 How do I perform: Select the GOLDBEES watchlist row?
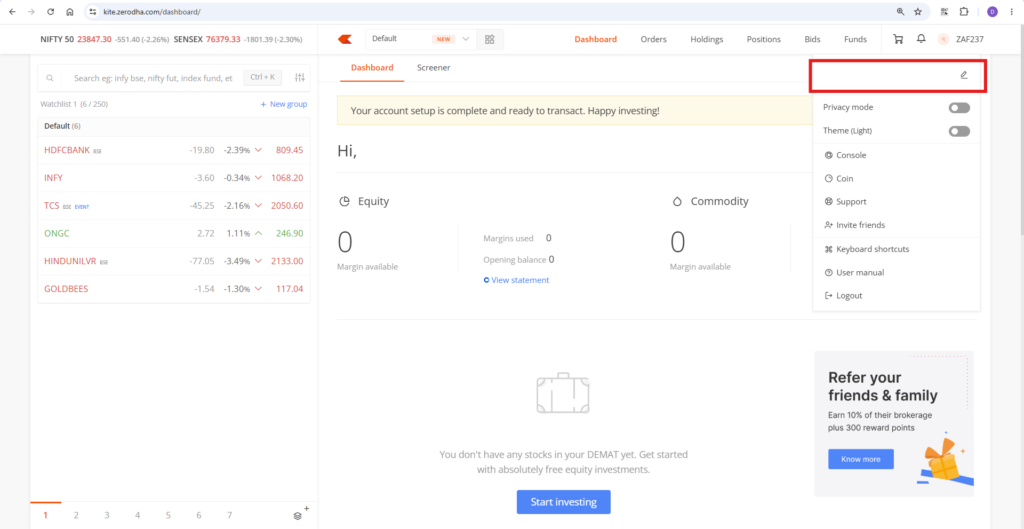(174, 289)
